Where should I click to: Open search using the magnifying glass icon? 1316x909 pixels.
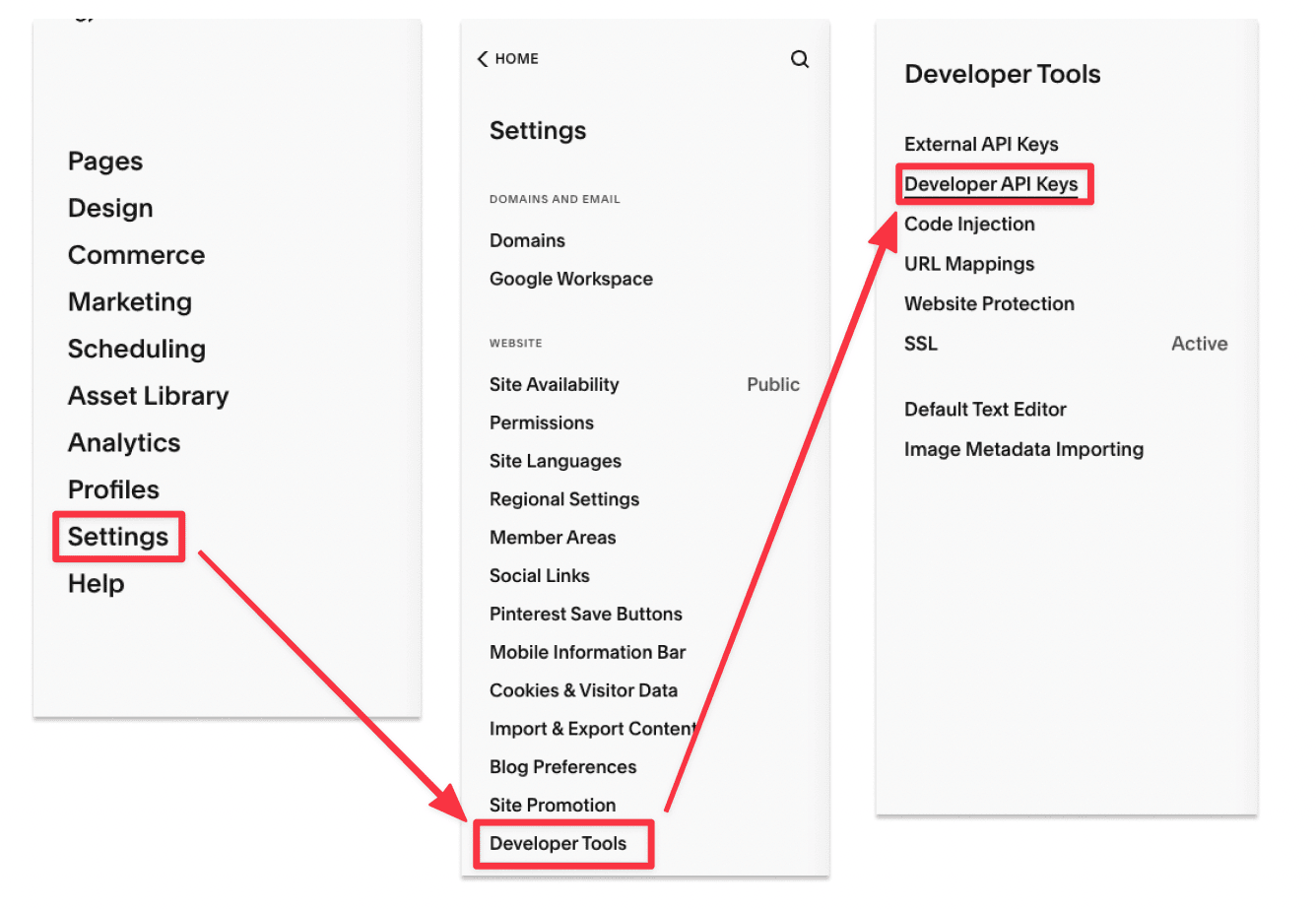click(799, 59)
